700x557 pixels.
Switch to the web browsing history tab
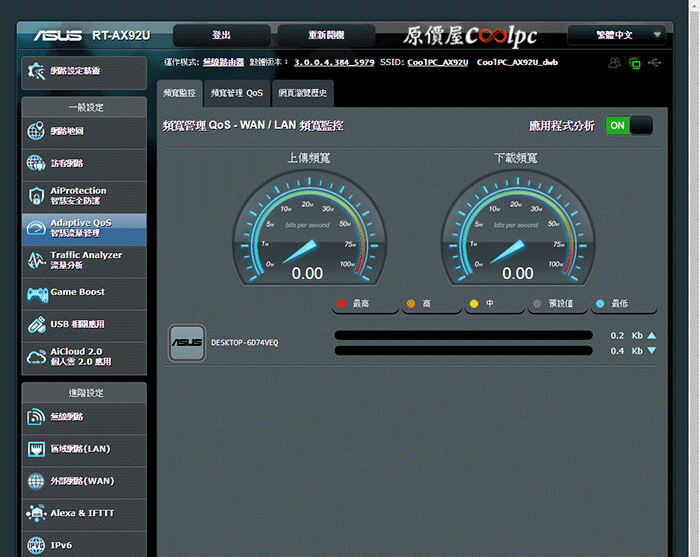[x=303, y=93]
